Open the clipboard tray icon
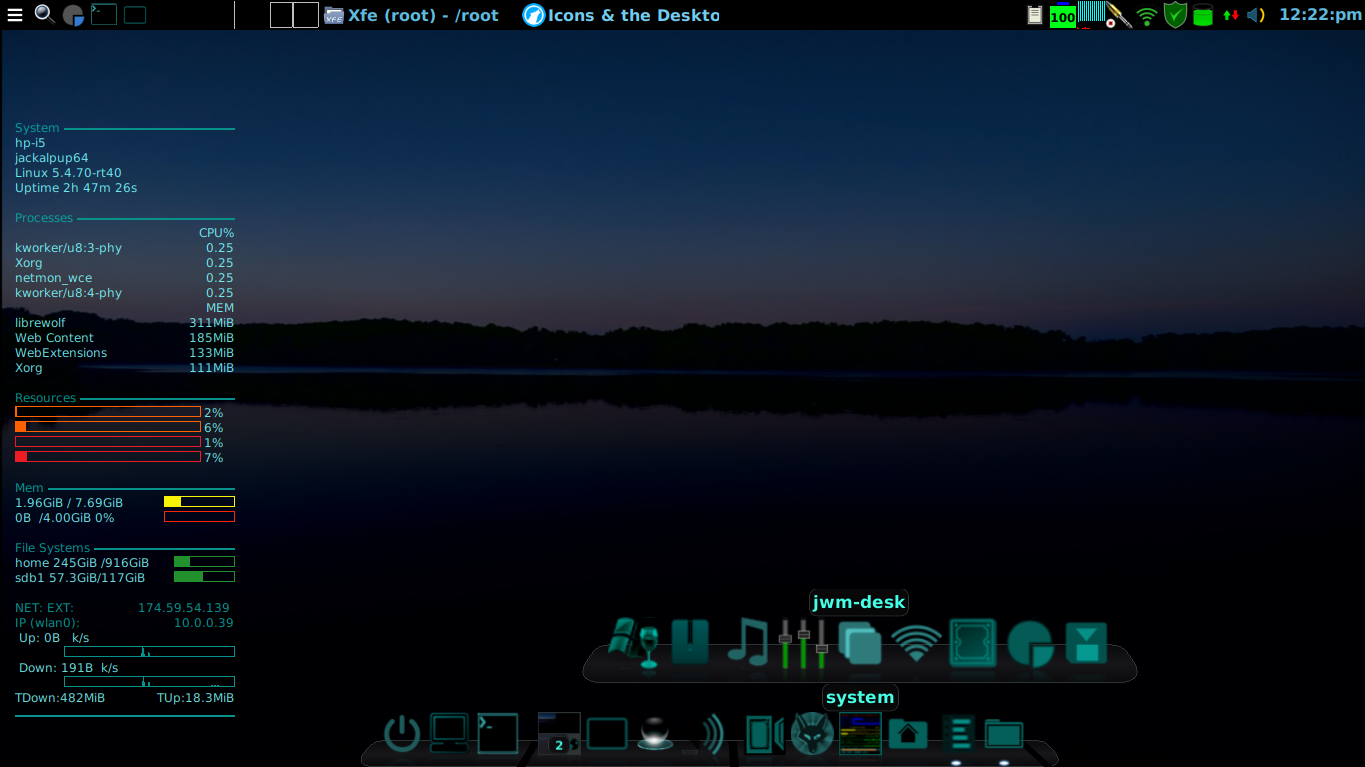 (x=1036, y=15)
